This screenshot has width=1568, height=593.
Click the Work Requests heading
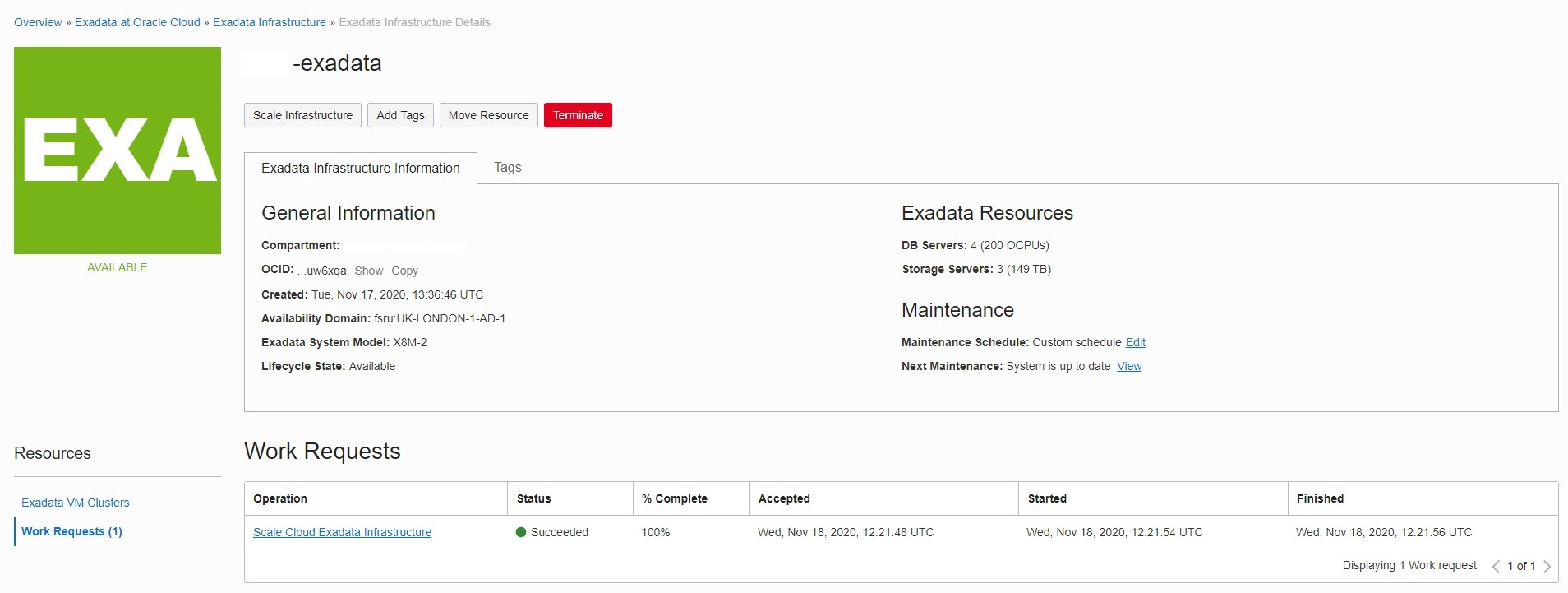(322, 451)
